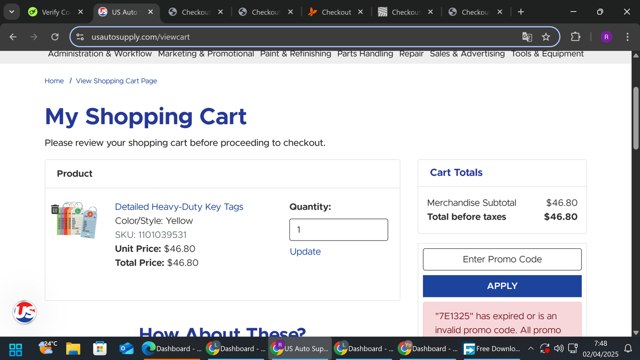Translate this page via the translate icon
The width and height of the screenshot is (640, 360).
pyautogui.click(x=527, y=37)
